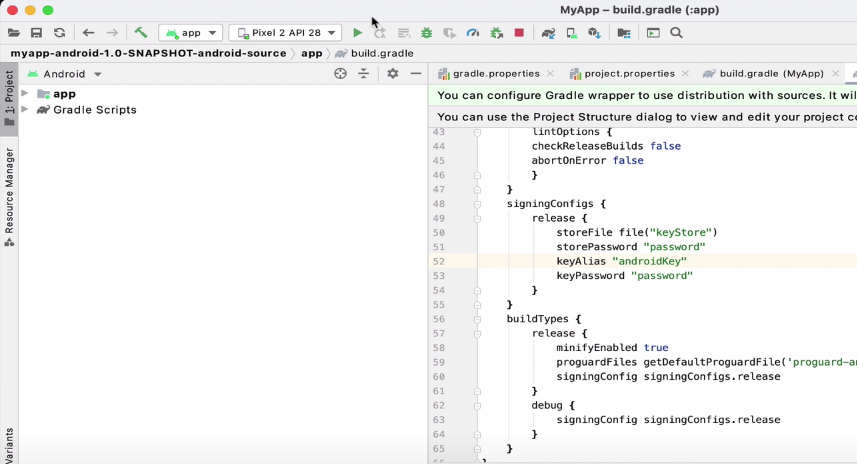857x464 pixels.
Task: Open the Android project view dropdown
Action: click(64, 74)
